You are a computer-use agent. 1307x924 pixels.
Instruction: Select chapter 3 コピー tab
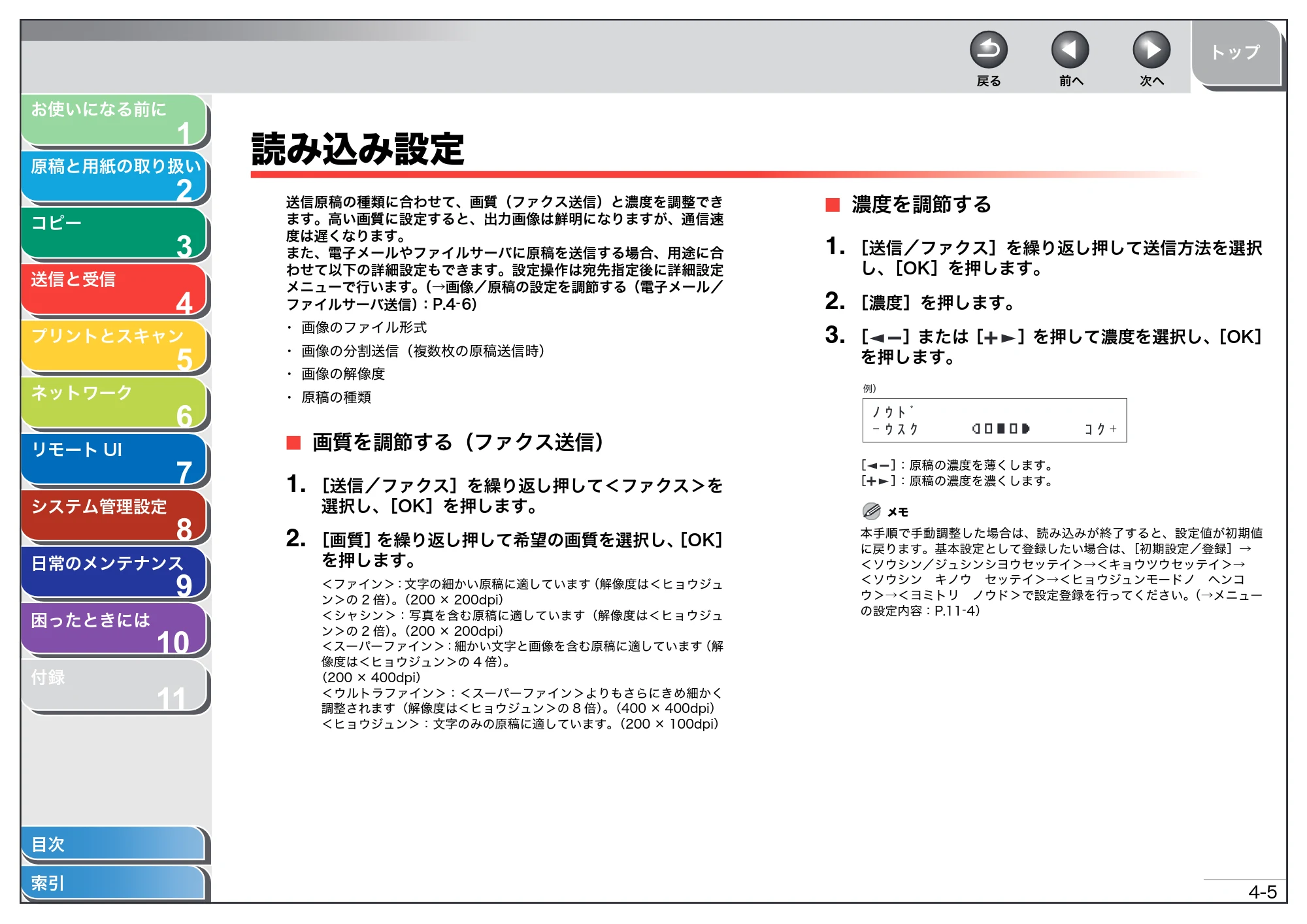pos(114,234)
